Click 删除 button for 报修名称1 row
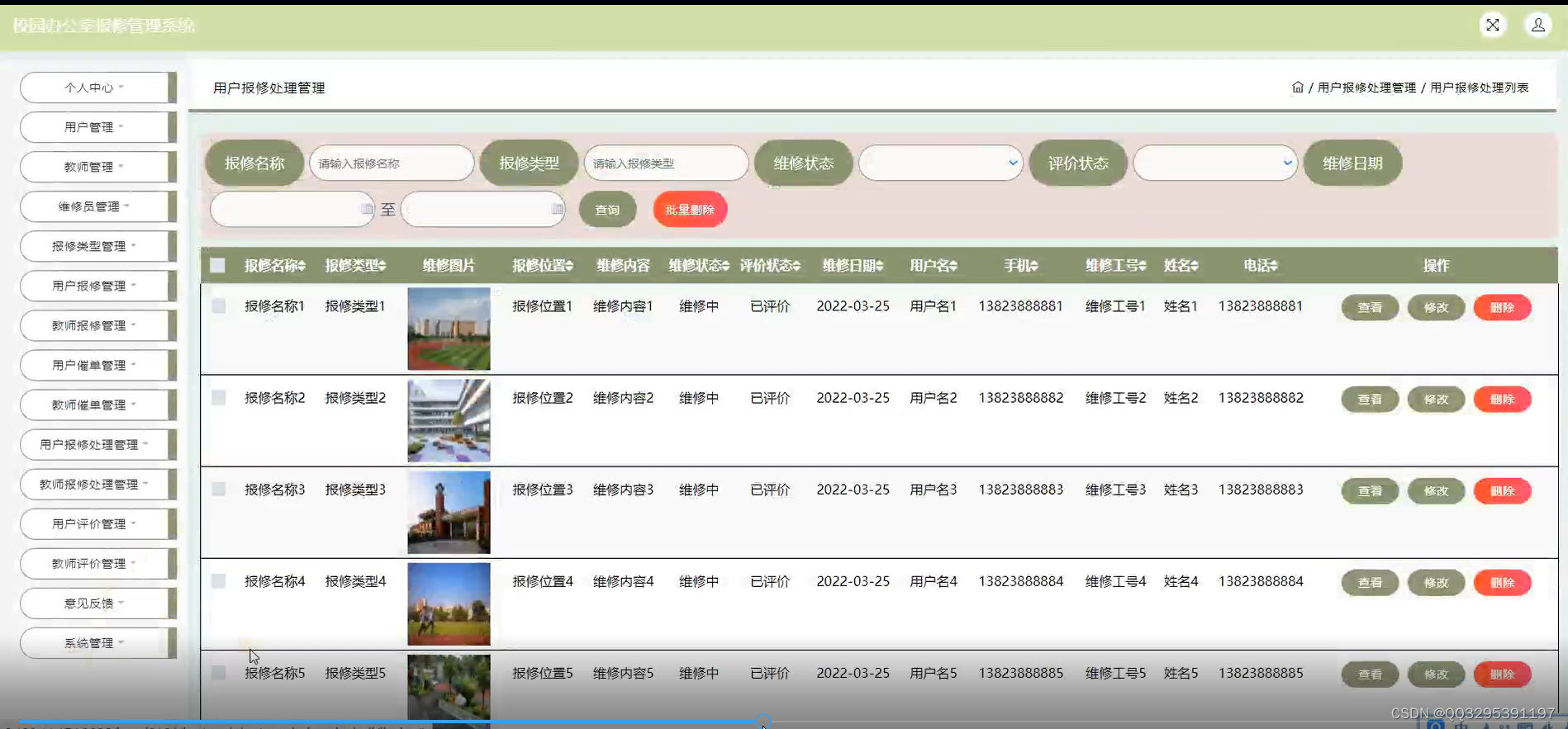The width and height of the screenshot is (1568, 729). point(1502,307)
